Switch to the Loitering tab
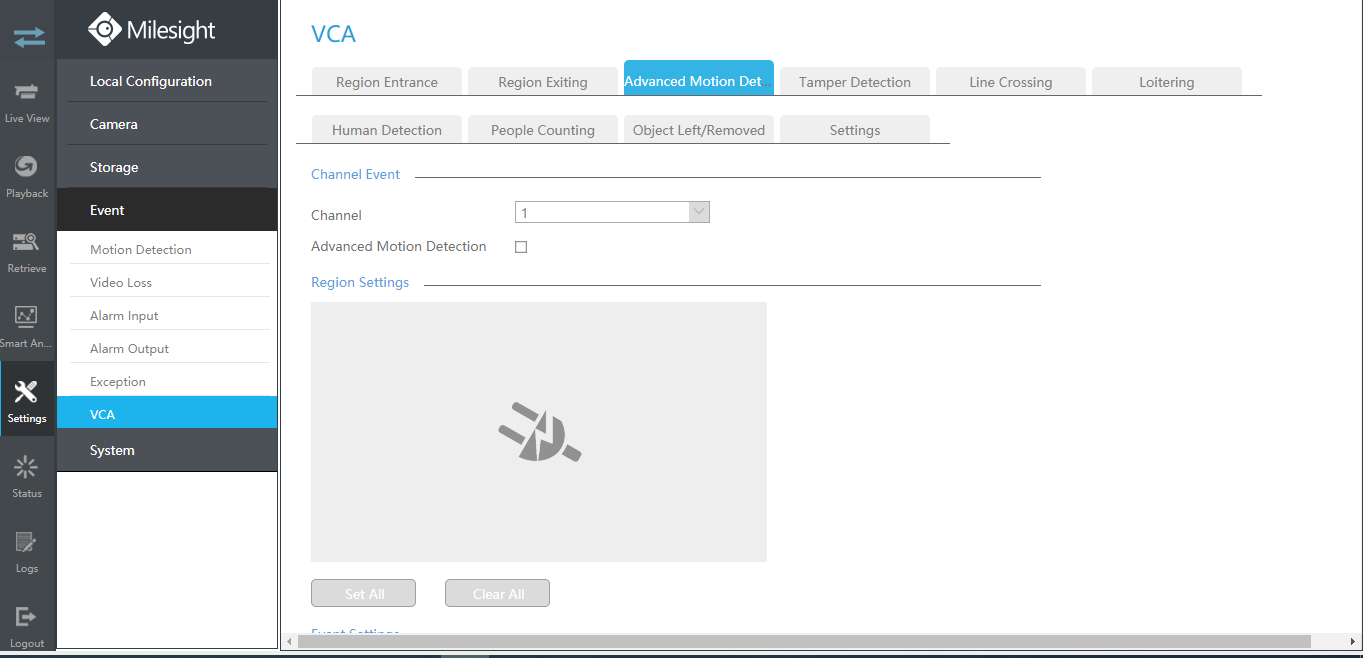 coord(1167,82)
